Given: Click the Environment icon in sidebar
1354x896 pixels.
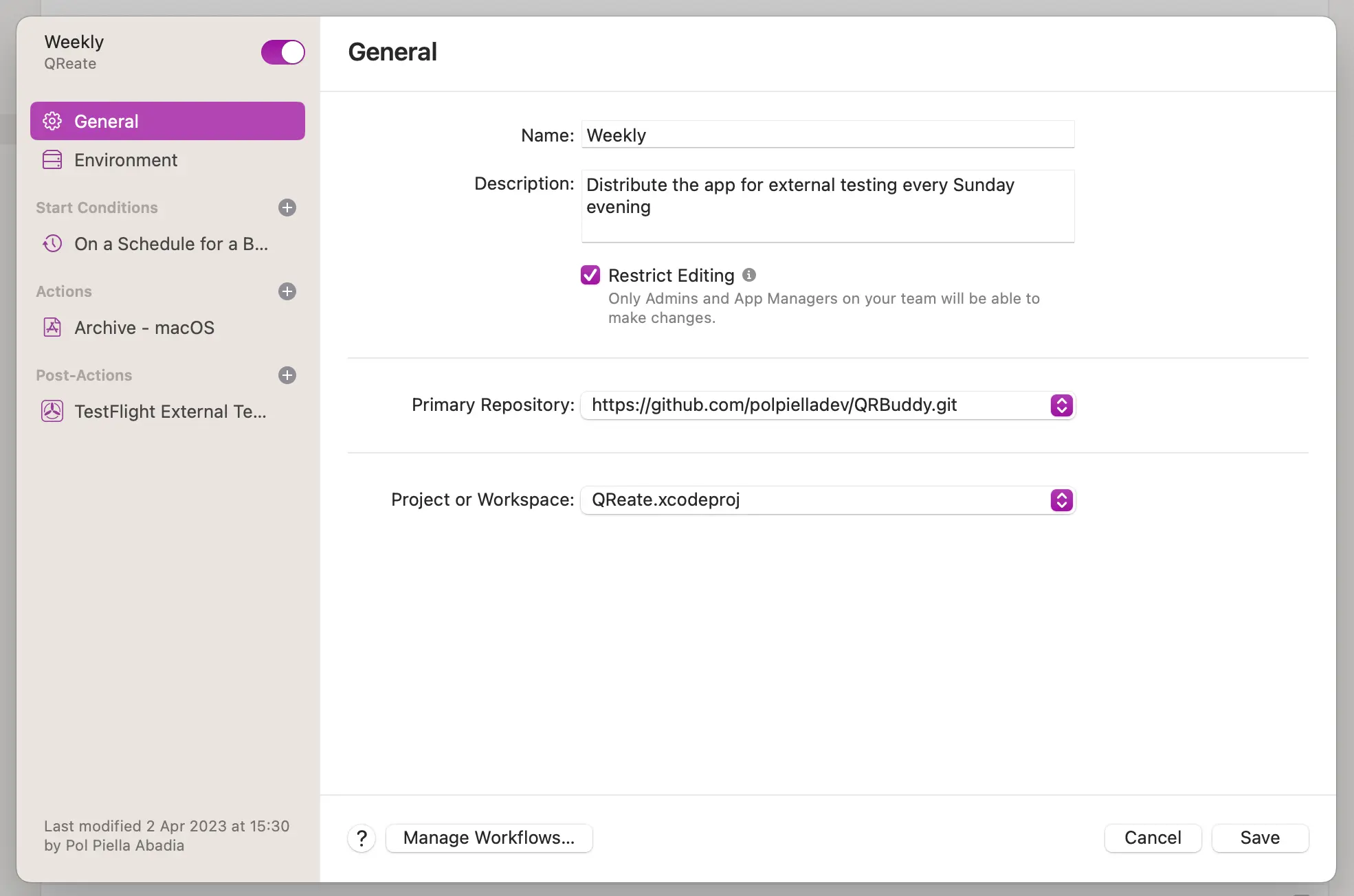Looking at the screenshot, I should 51,158.
